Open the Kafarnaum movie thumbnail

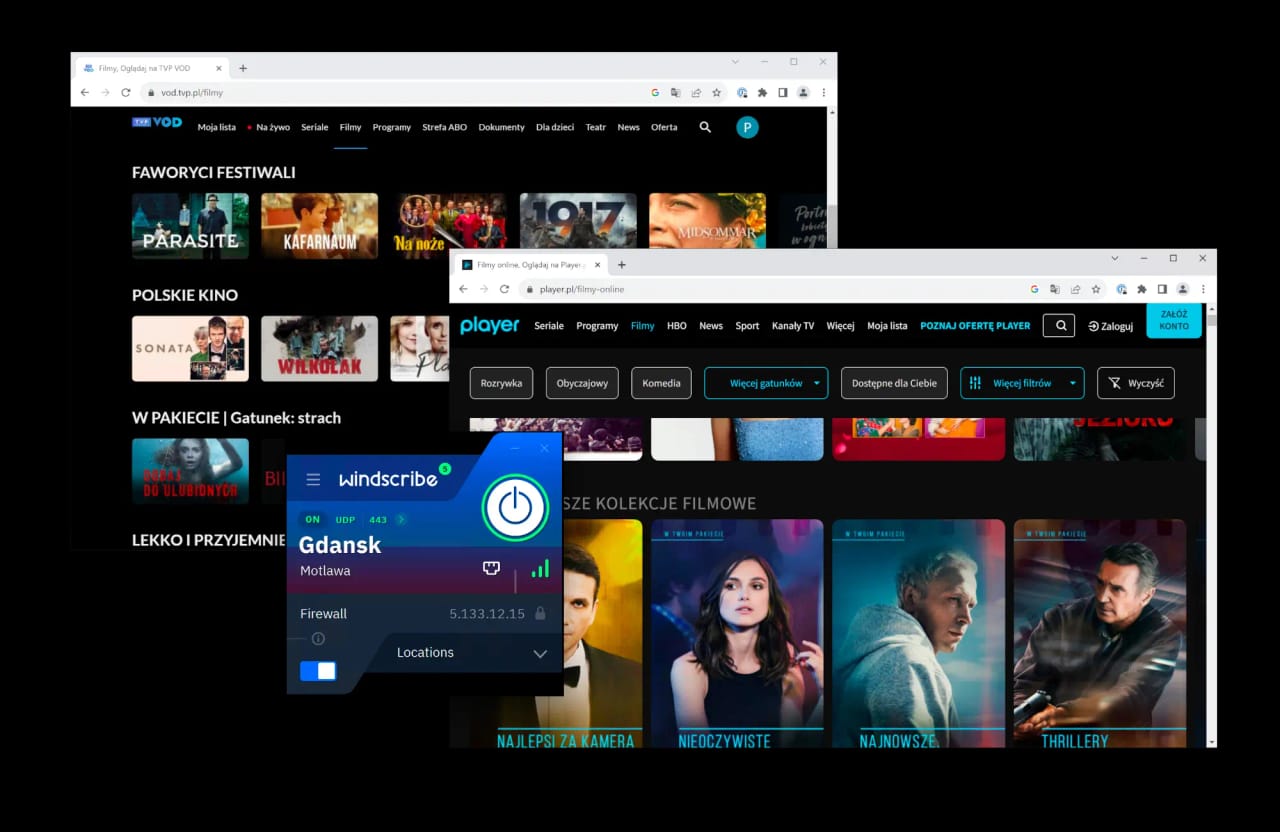pos(319,226)
